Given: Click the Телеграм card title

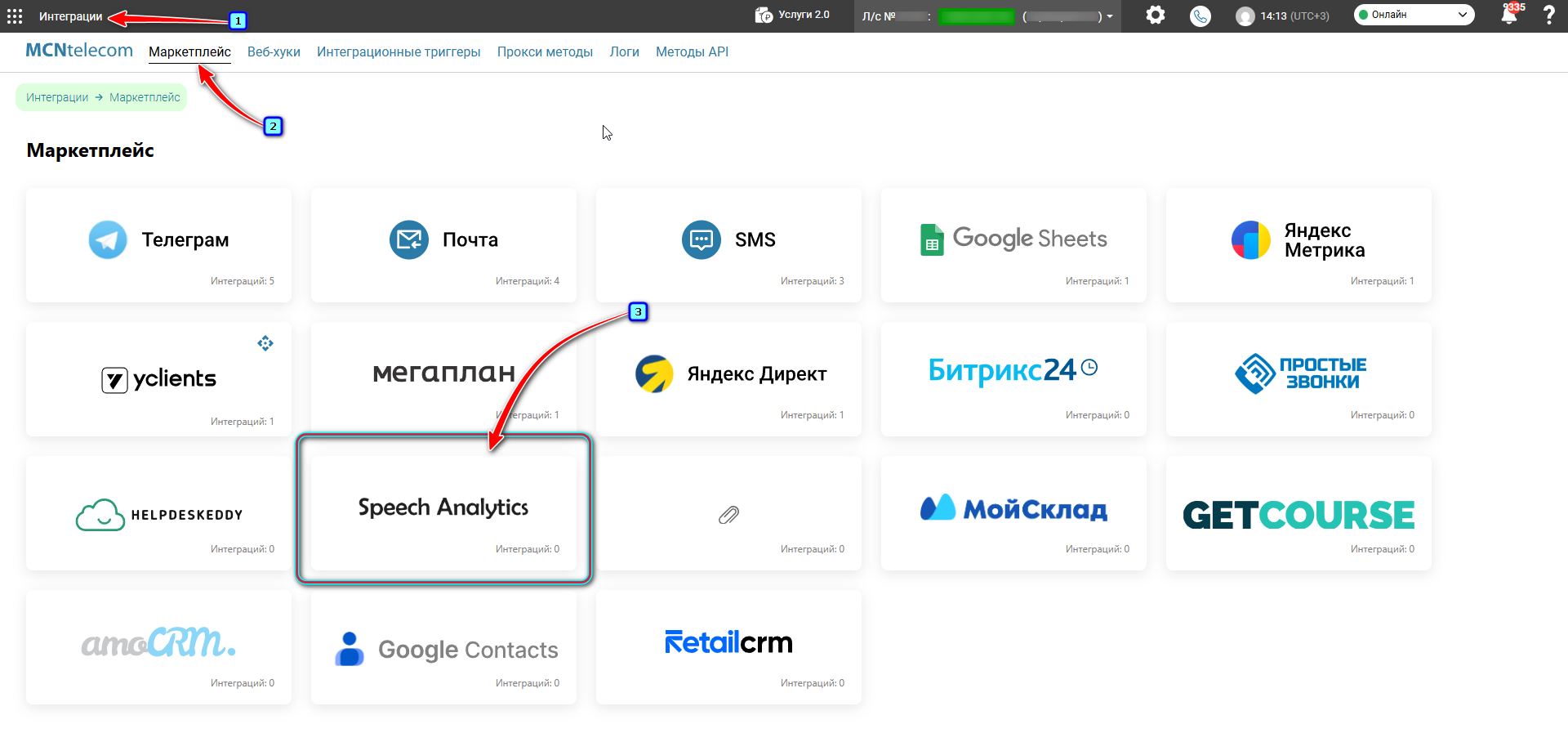Looking at the screenshot, I should click(x=185, y=239).
